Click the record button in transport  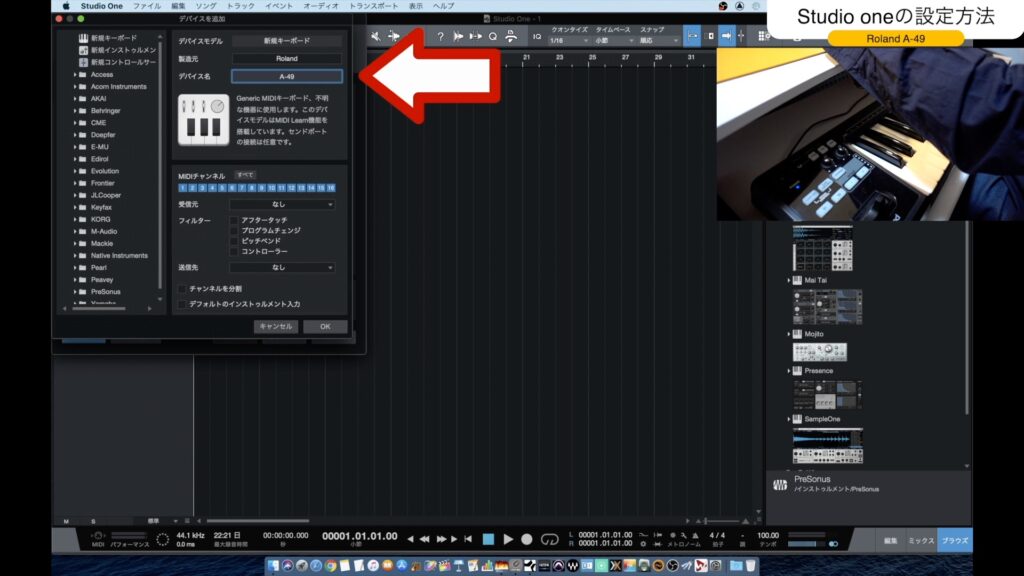527,539
